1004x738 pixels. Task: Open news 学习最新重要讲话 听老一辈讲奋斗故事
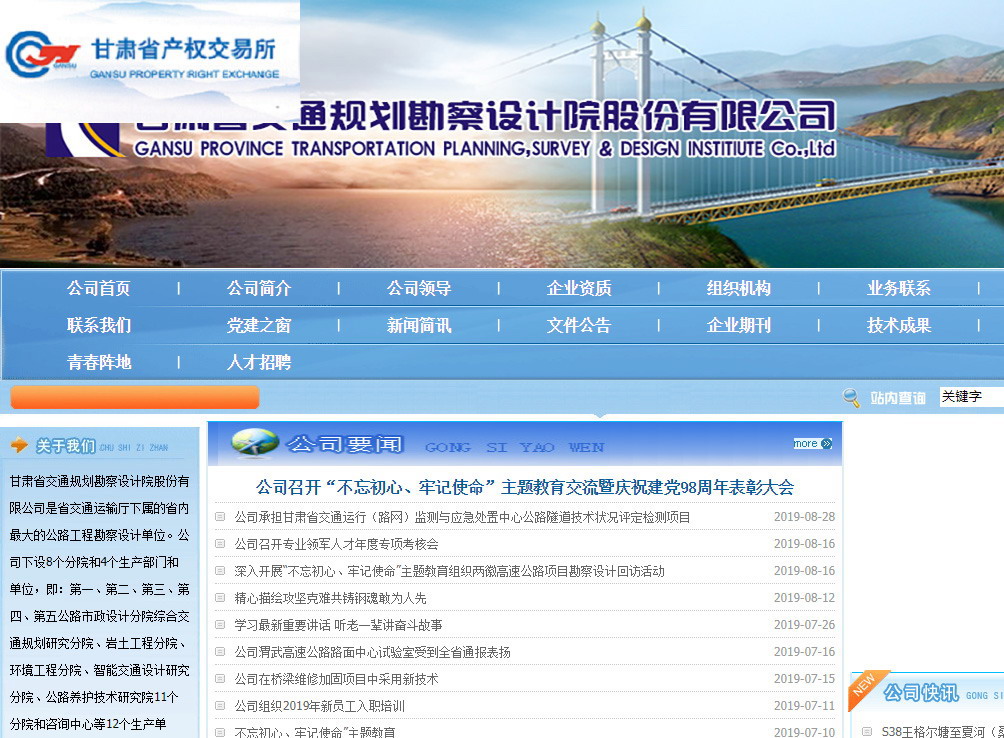point(338,625)
